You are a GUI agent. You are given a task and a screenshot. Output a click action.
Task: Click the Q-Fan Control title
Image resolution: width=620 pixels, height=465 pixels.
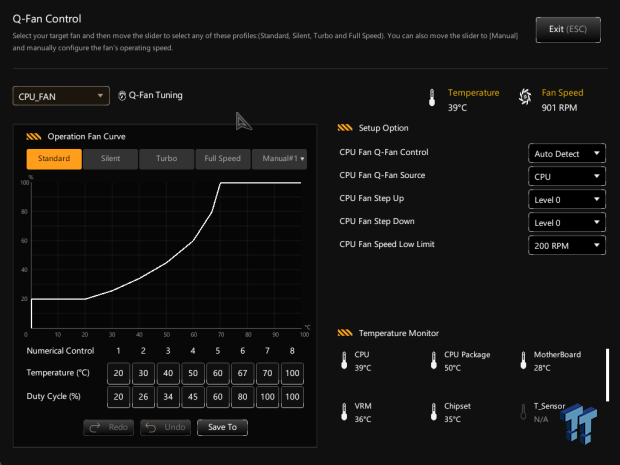(x=47, y=19)
